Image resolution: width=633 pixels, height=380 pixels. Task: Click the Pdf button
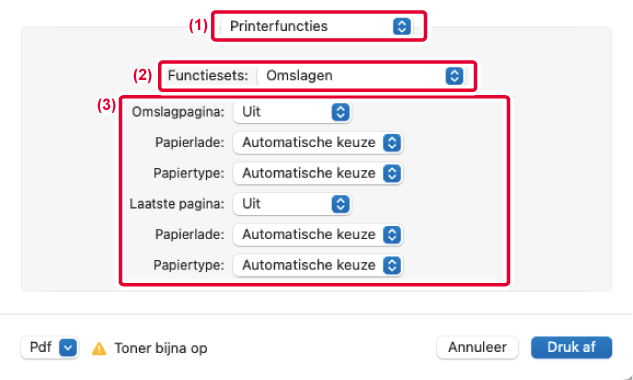pyautogui.click(x=50, y=347)
